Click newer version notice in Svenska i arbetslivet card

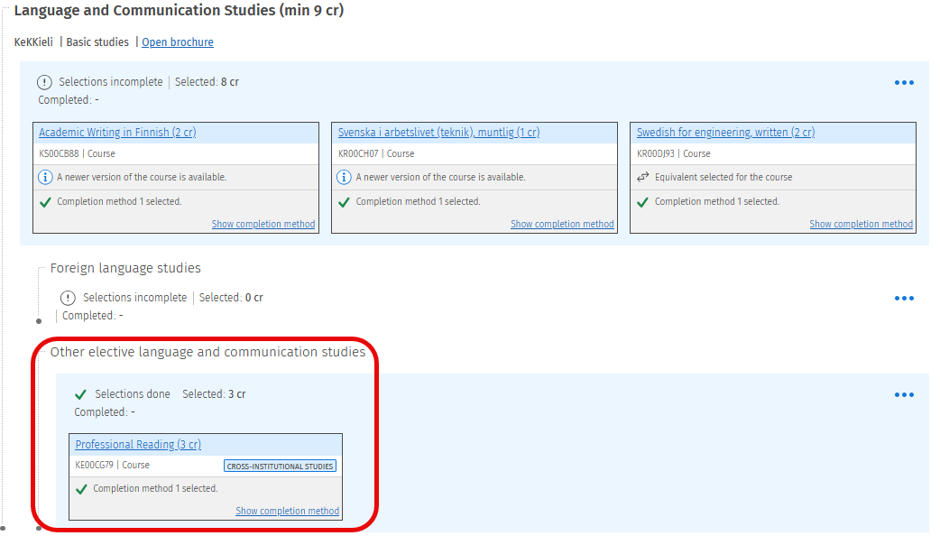[x=441, y=177]
